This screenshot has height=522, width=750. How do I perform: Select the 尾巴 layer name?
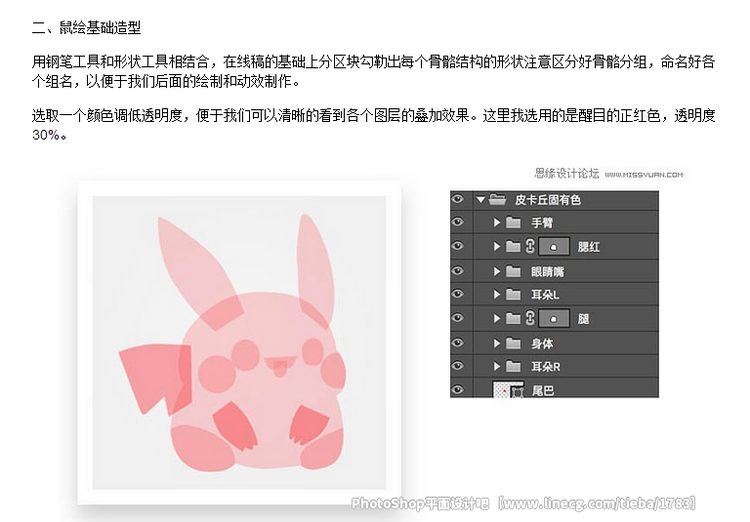pos(543,391)
